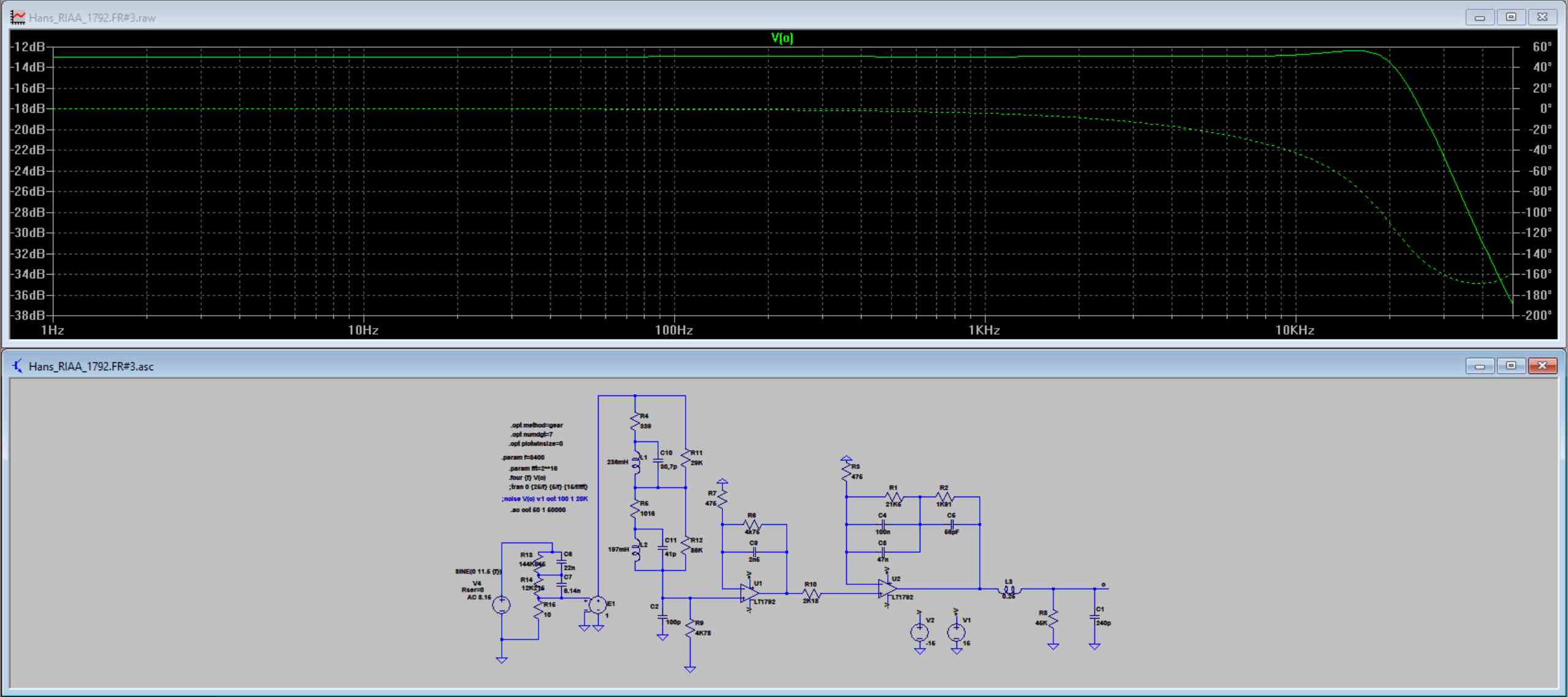The height and width of the screenshot is (697, 1568).
Task: Select resistor R12 symbol
Action: [x=686, y=544]
